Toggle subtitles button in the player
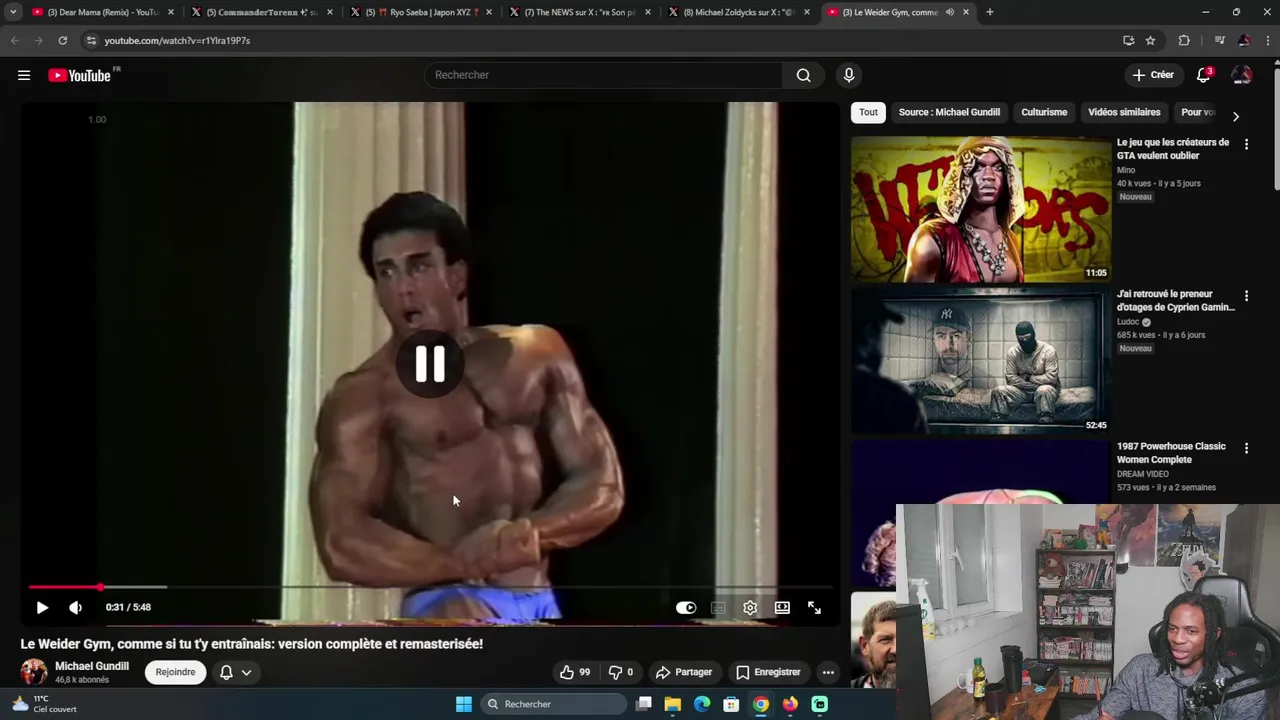The width and height of the screenshot is (1280, 720). [x=718, y=607]
